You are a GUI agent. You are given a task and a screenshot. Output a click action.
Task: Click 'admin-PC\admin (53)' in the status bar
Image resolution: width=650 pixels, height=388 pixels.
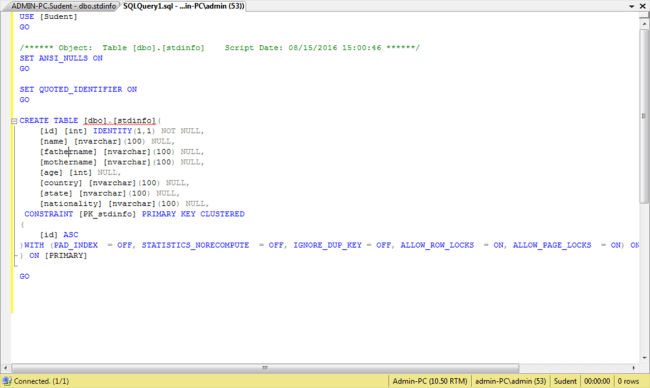(x=510, y=381)
